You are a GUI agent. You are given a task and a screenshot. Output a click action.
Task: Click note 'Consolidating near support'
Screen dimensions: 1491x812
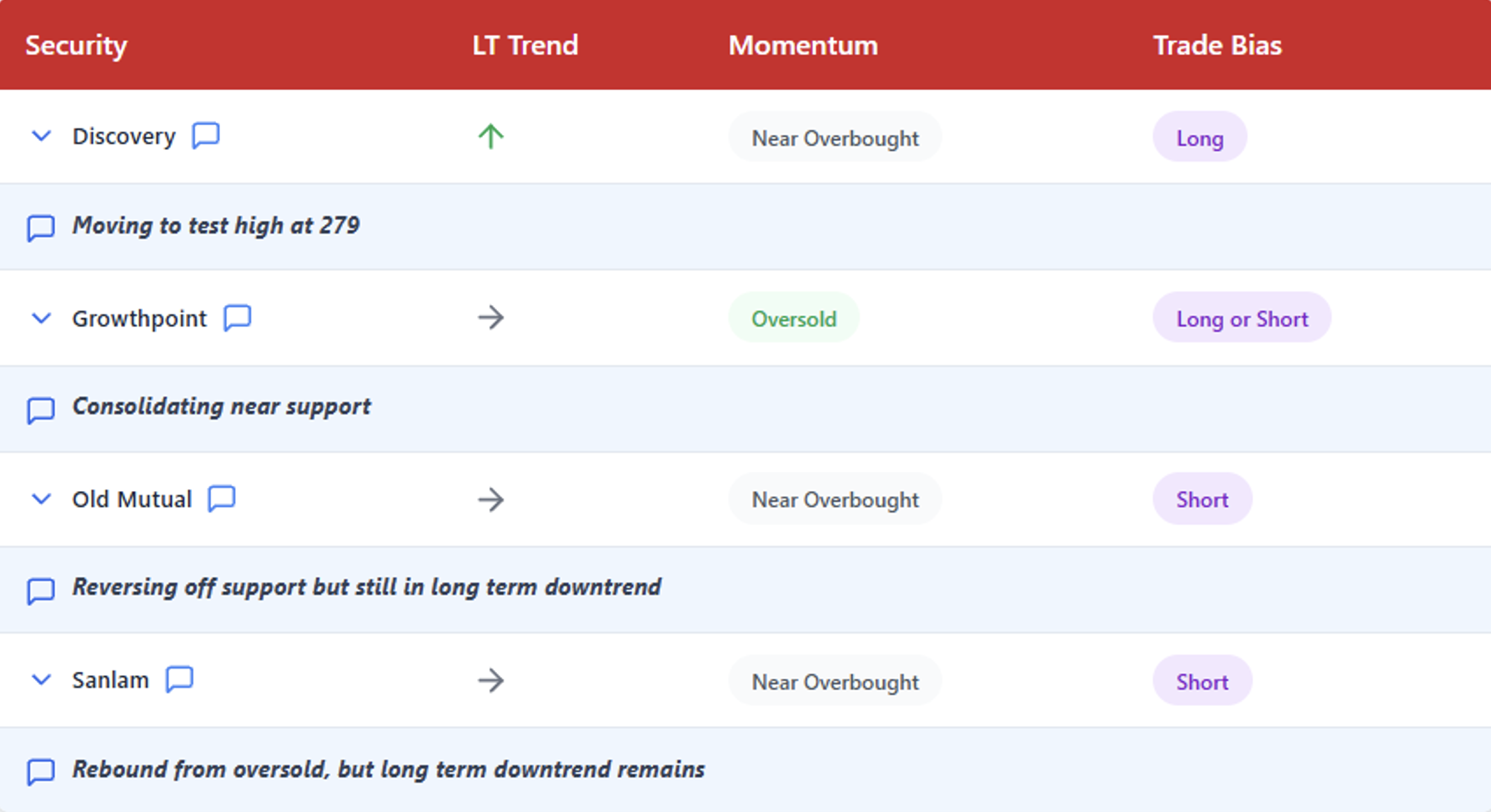tap(222, 407)
